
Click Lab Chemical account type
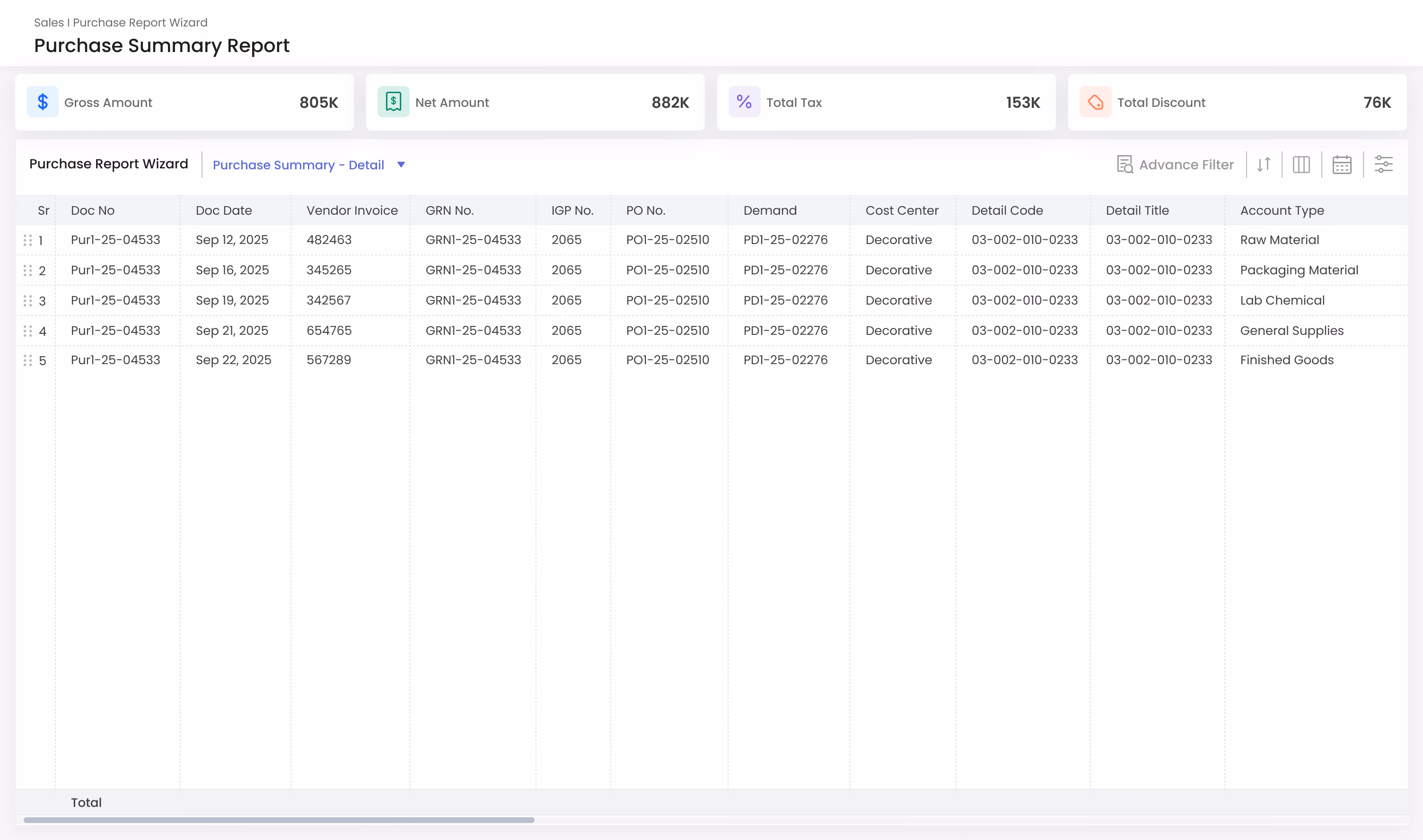coord(1282,300)
